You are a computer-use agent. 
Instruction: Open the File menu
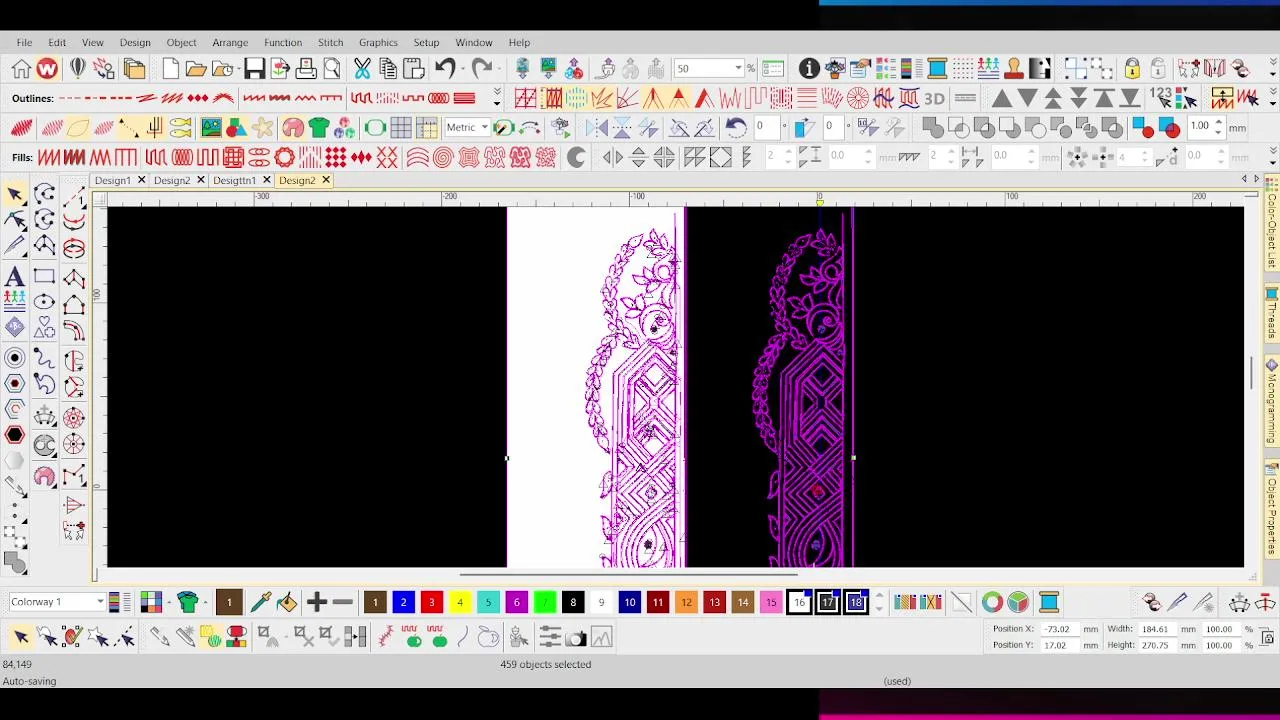[24, 42]
